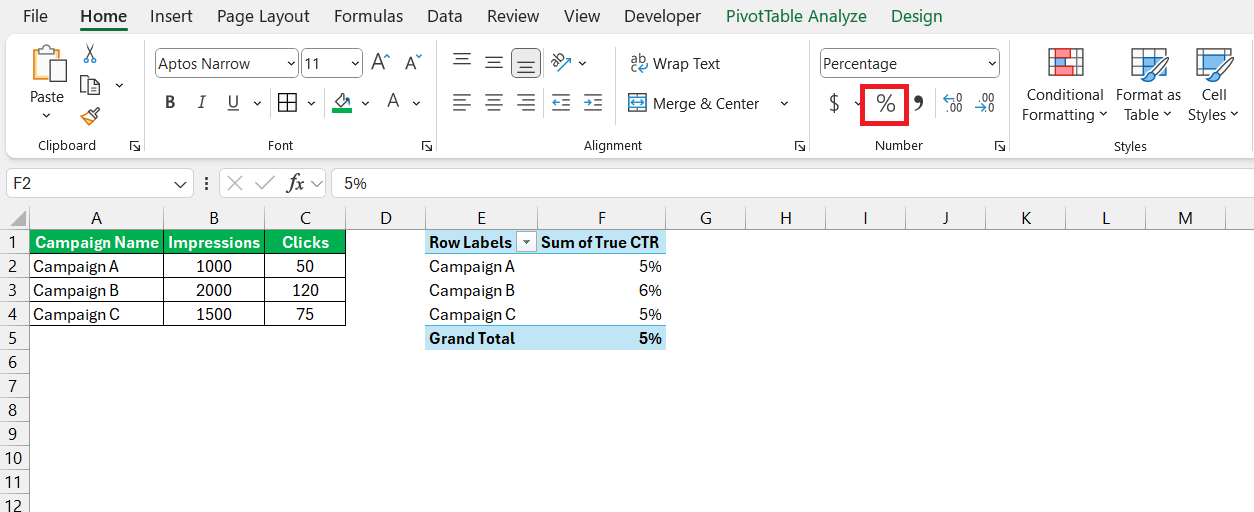Select row 7 header
1254x512 pixels.
tap(14, 386)
